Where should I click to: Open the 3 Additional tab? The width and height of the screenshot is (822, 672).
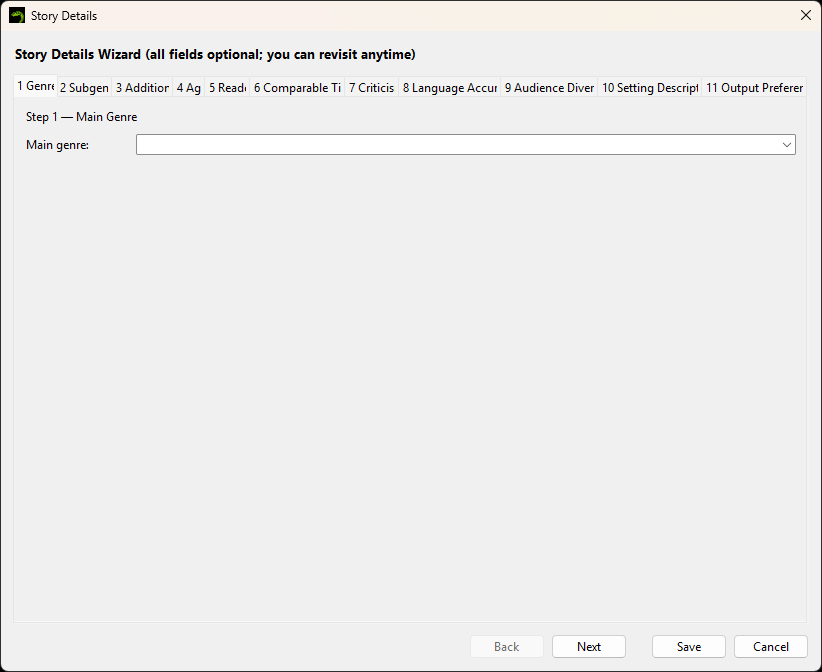(x=141, y=87)
